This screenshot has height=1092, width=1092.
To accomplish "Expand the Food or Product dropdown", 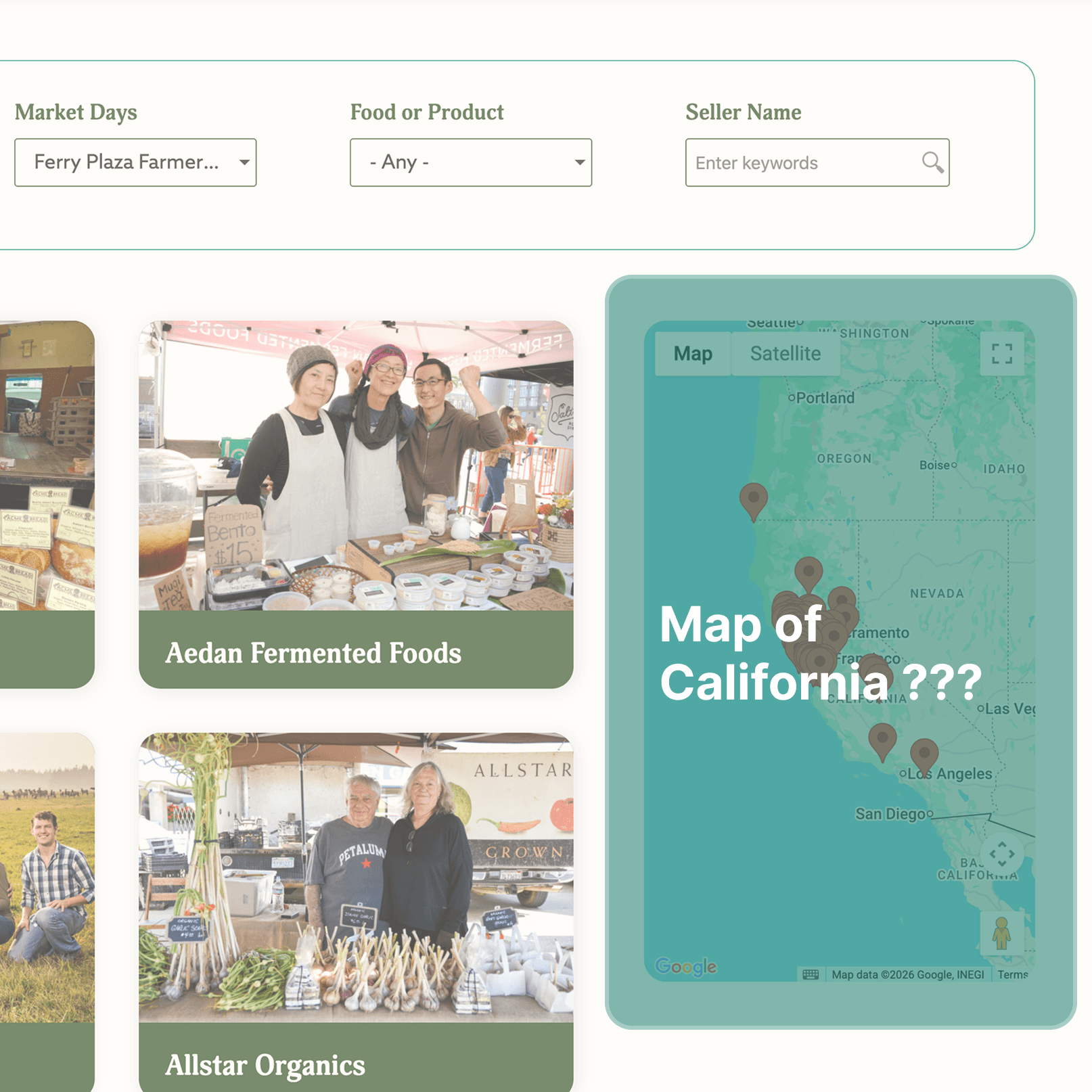I will 471,162.
